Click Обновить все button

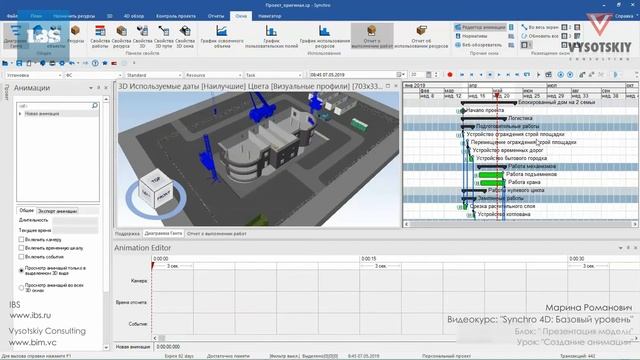(x=540, y=36)
